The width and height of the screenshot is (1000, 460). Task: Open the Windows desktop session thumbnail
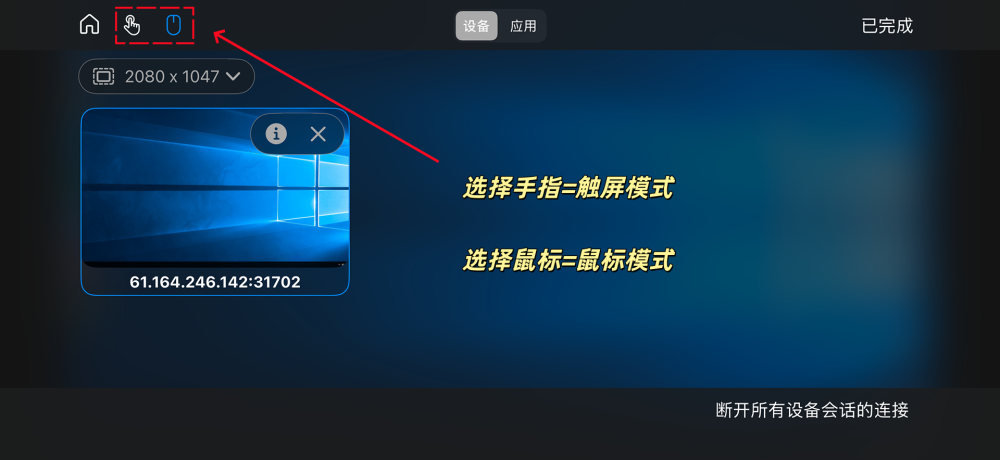(x=215, y=201)
